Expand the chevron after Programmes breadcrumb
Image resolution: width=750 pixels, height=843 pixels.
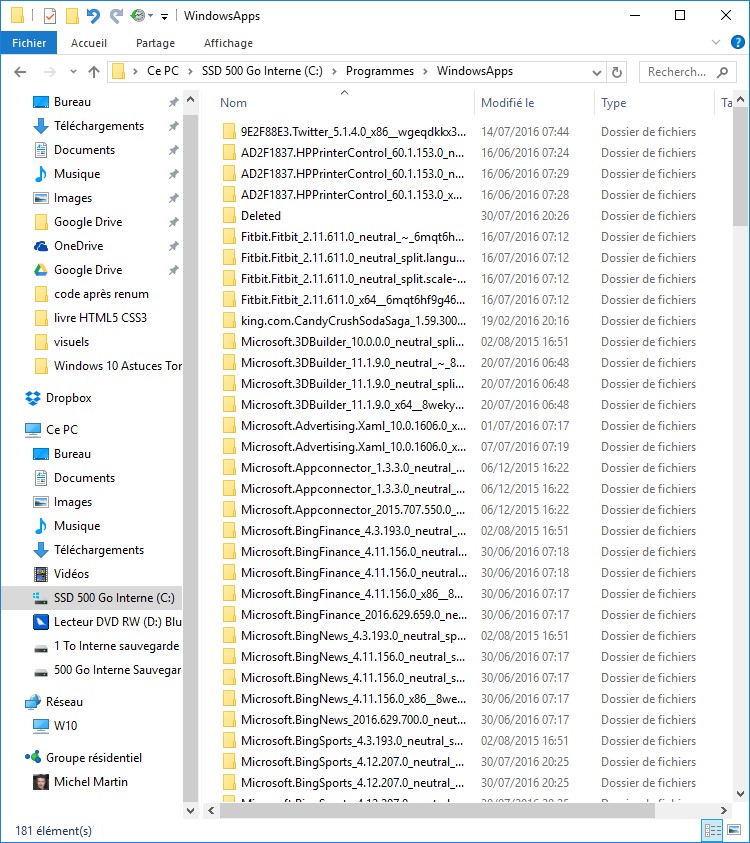[425, 72]
